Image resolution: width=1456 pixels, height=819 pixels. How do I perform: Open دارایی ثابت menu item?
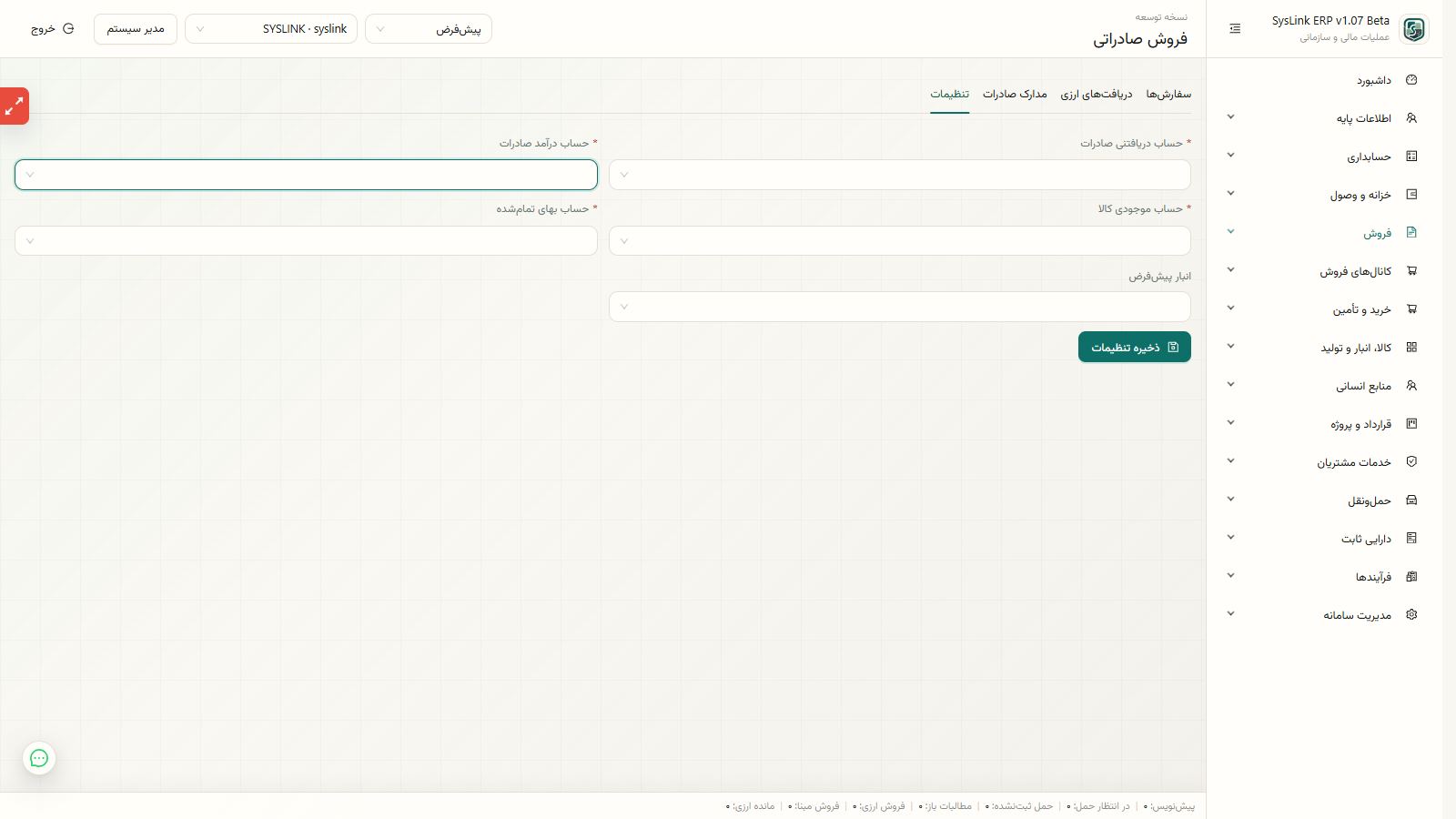1324,539
